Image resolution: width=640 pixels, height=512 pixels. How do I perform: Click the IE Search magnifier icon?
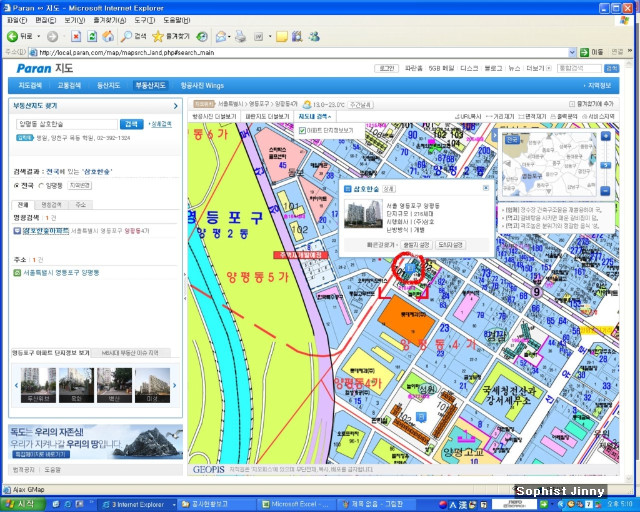[x=127, y=37]
